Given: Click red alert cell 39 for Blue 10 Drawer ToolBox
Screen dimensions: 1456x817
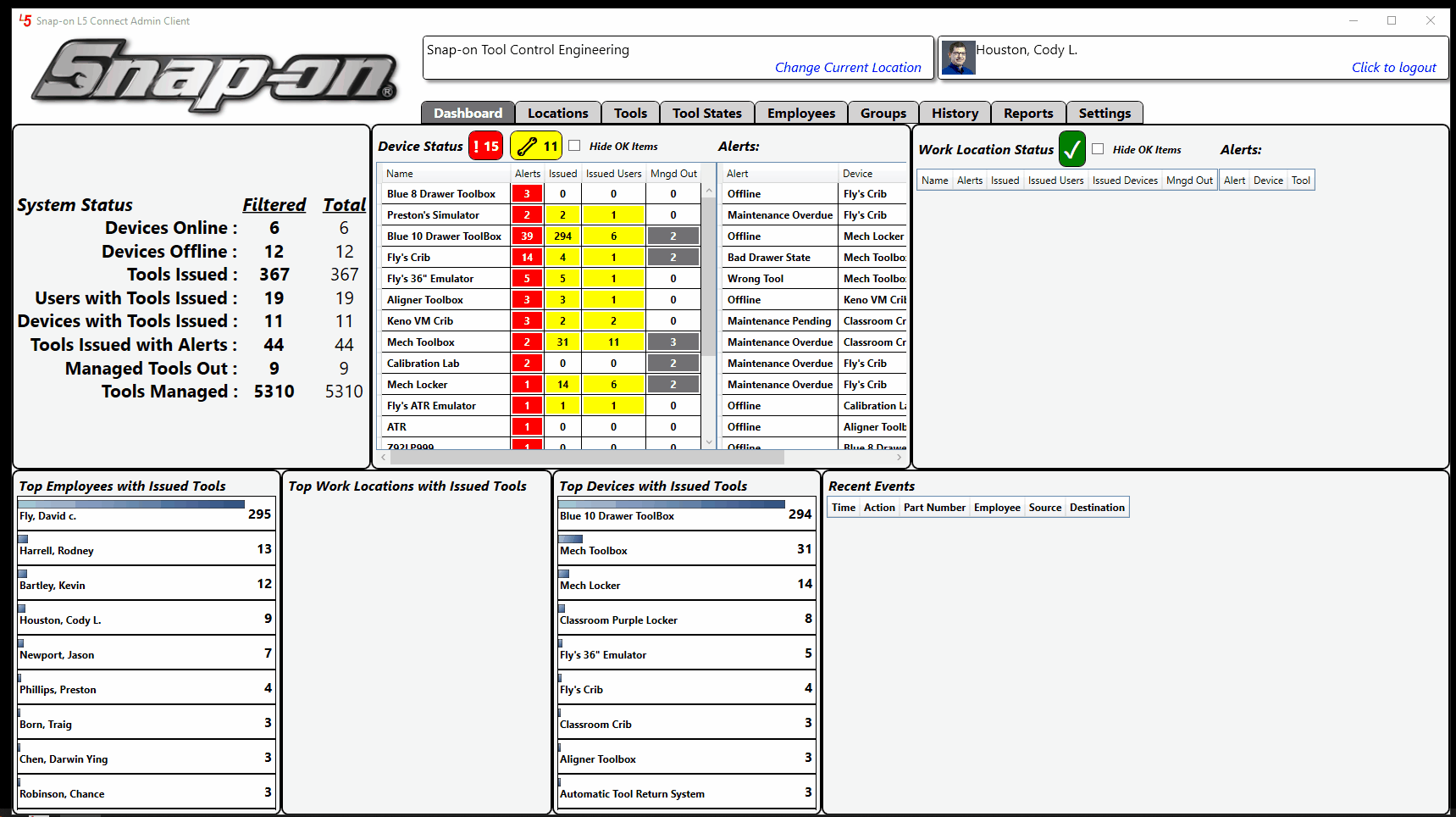Looking at the screenshot, I should tap(527, 236).
